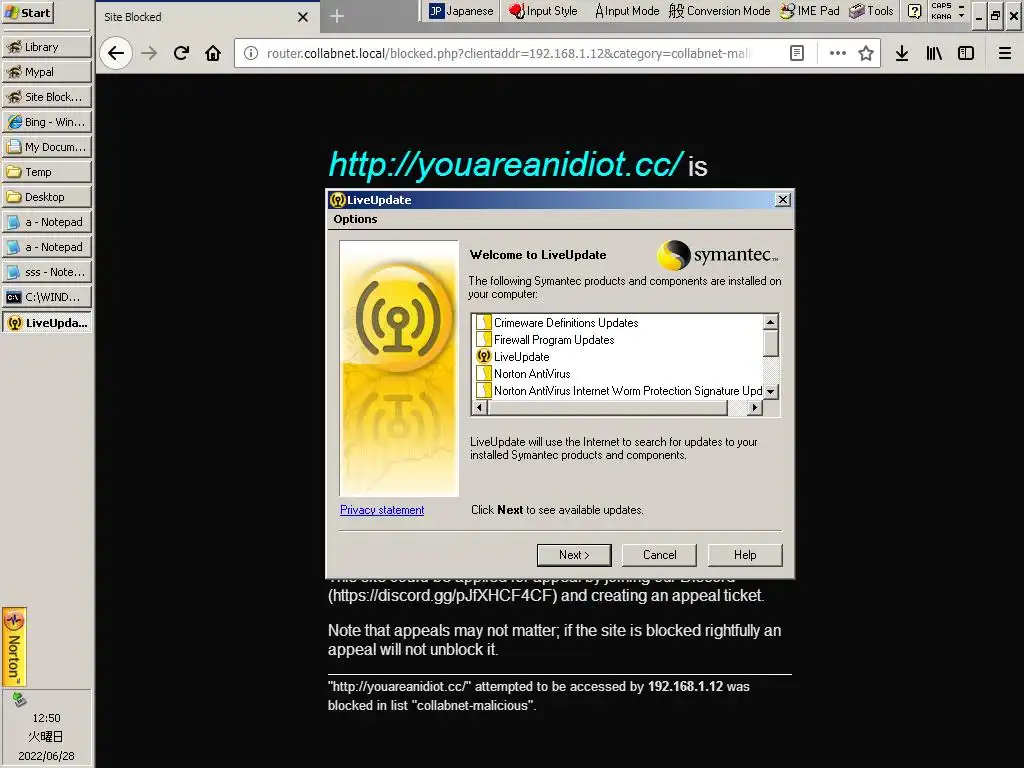Image resolution: width=1024 pixels, height=768 pixels.
Task: Open My Docum... taskbar window
Action: (x=47, y=147)
